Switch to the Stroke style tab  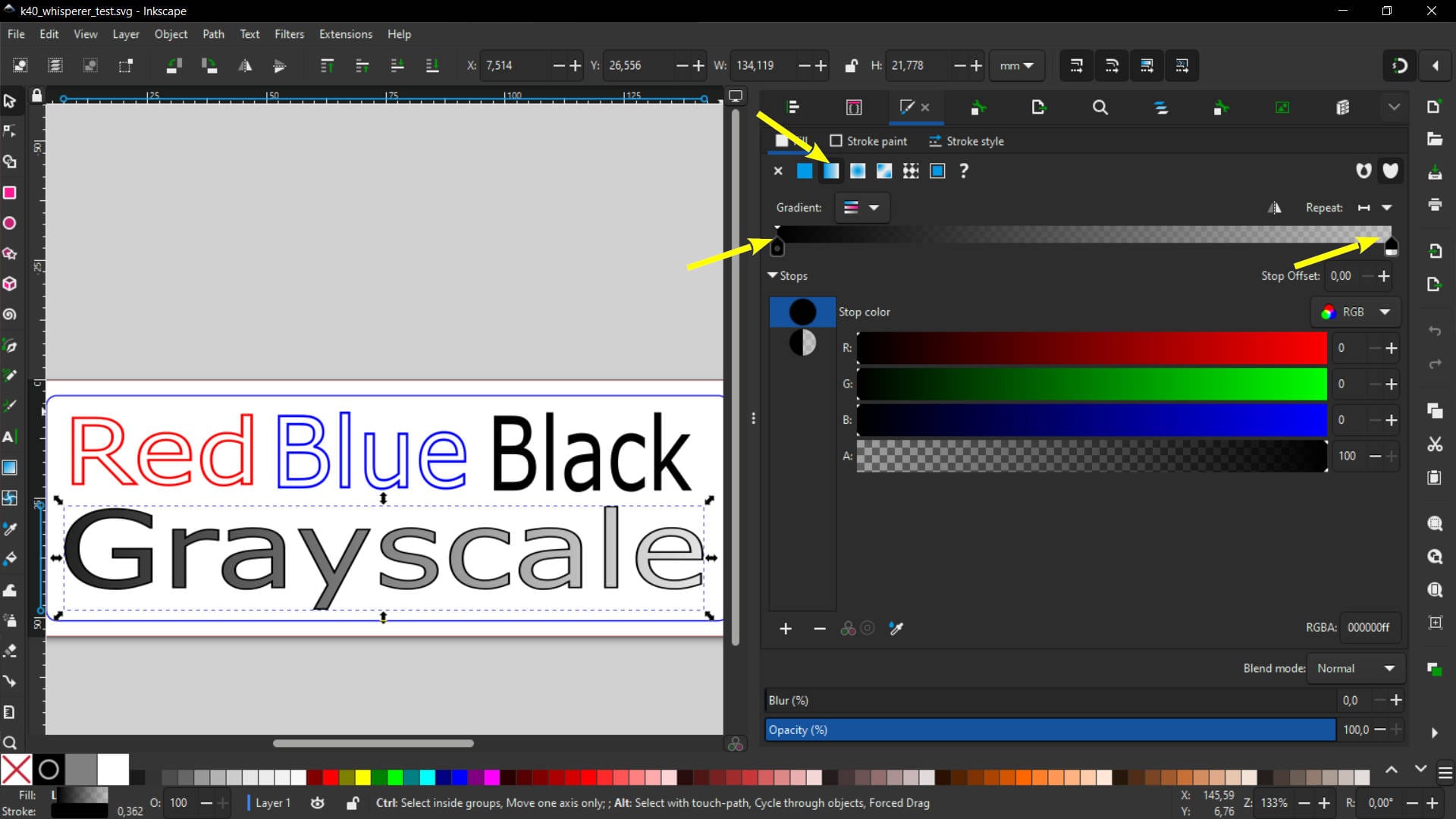pos(967,141)
